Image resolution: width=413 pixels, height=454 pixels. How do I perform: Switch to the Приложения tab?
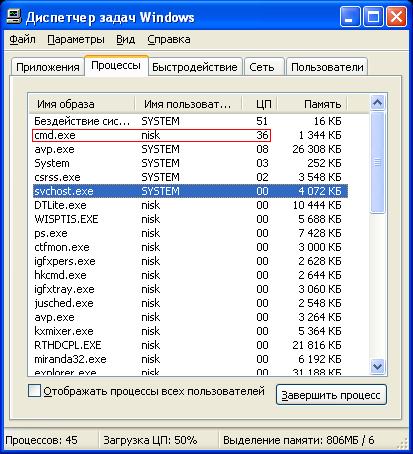click(x=48, y=67)
